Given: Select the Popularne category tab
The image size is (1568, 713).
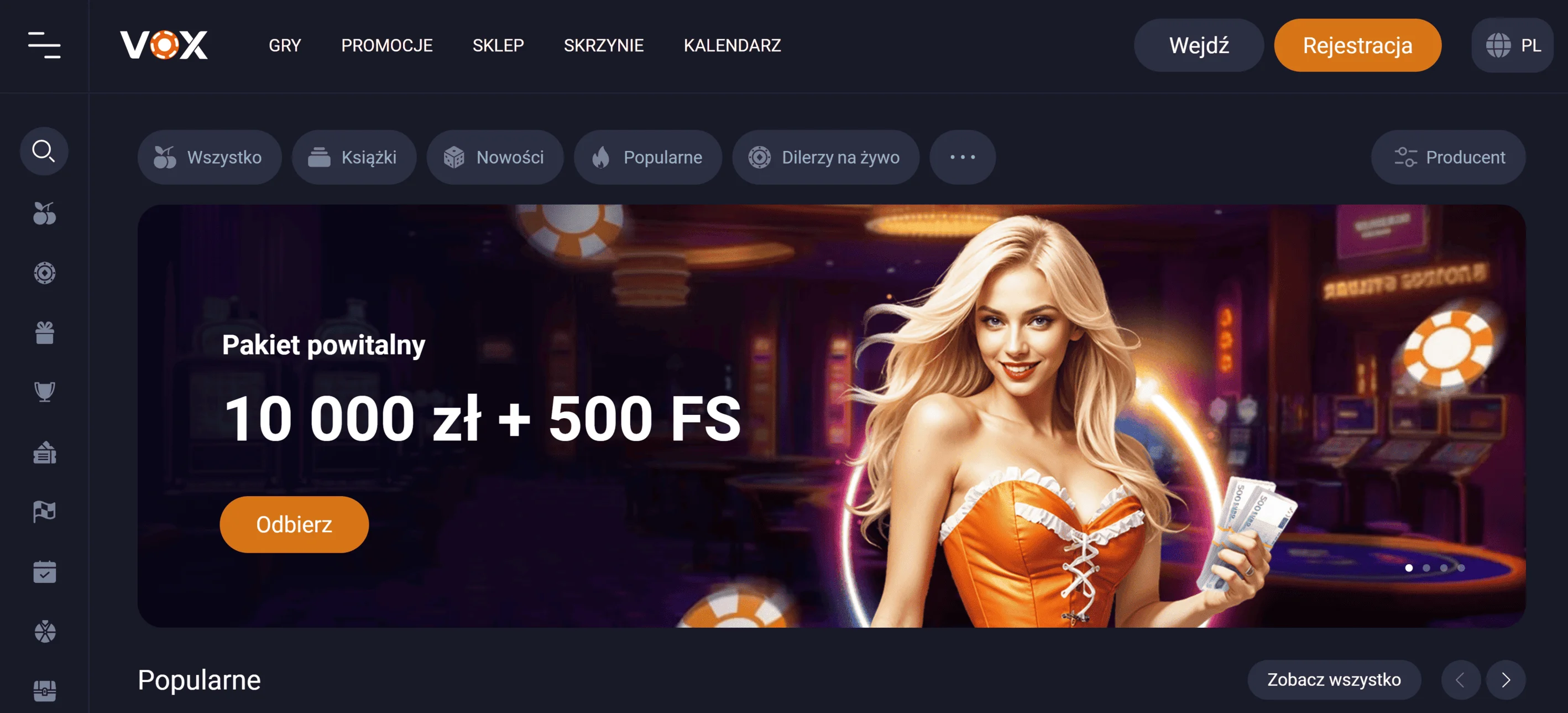Looking at the screenshot, I should [647, 157].
